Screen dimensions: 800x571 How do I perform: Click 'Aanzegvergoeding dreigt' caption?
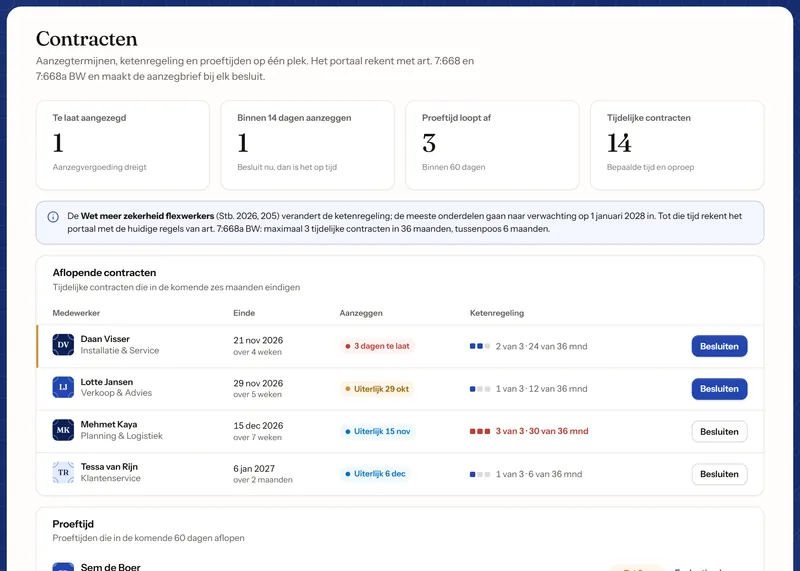99,167
